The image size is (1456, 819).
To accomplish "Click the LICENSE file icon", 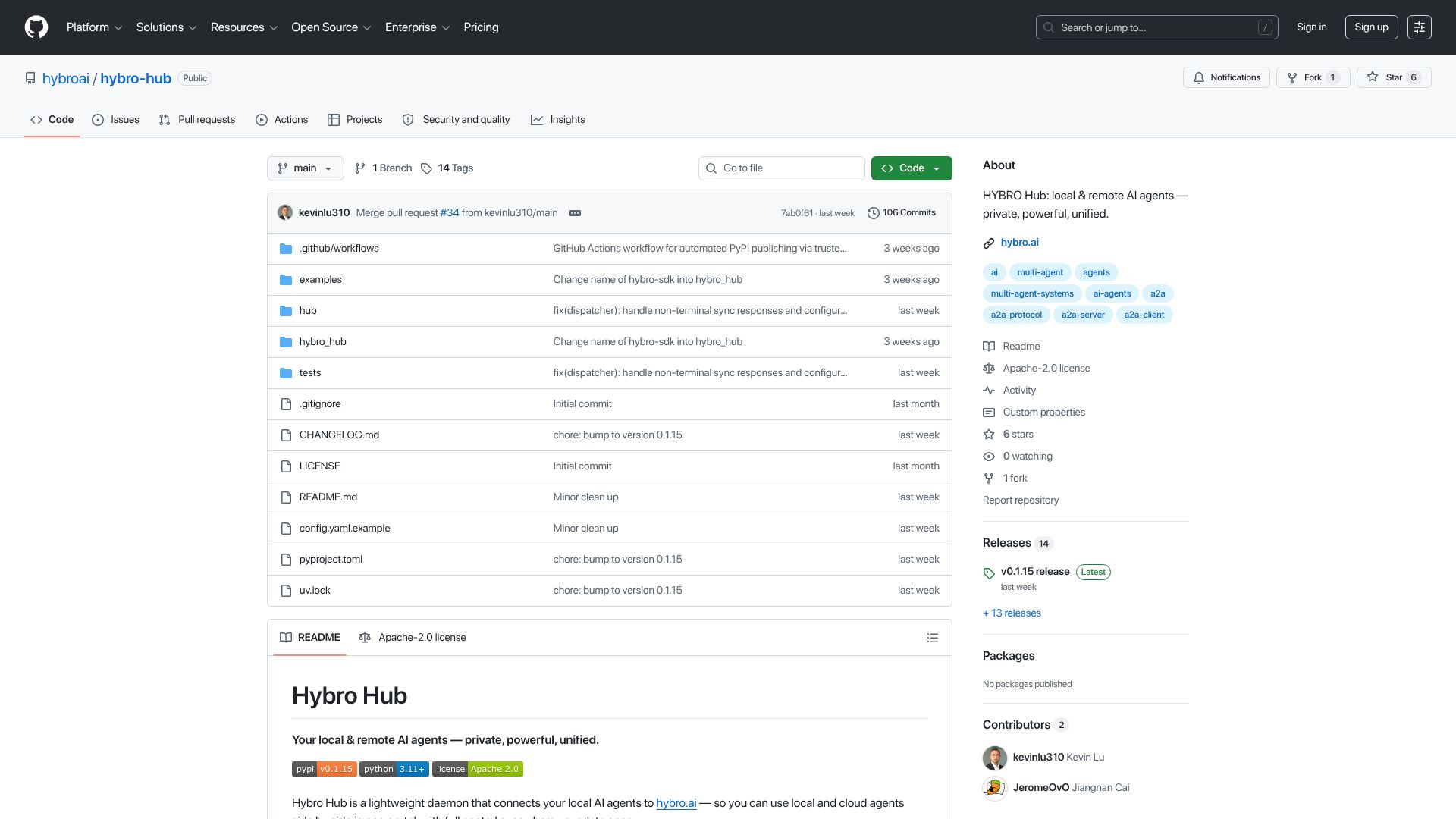I will pos(286,466).
